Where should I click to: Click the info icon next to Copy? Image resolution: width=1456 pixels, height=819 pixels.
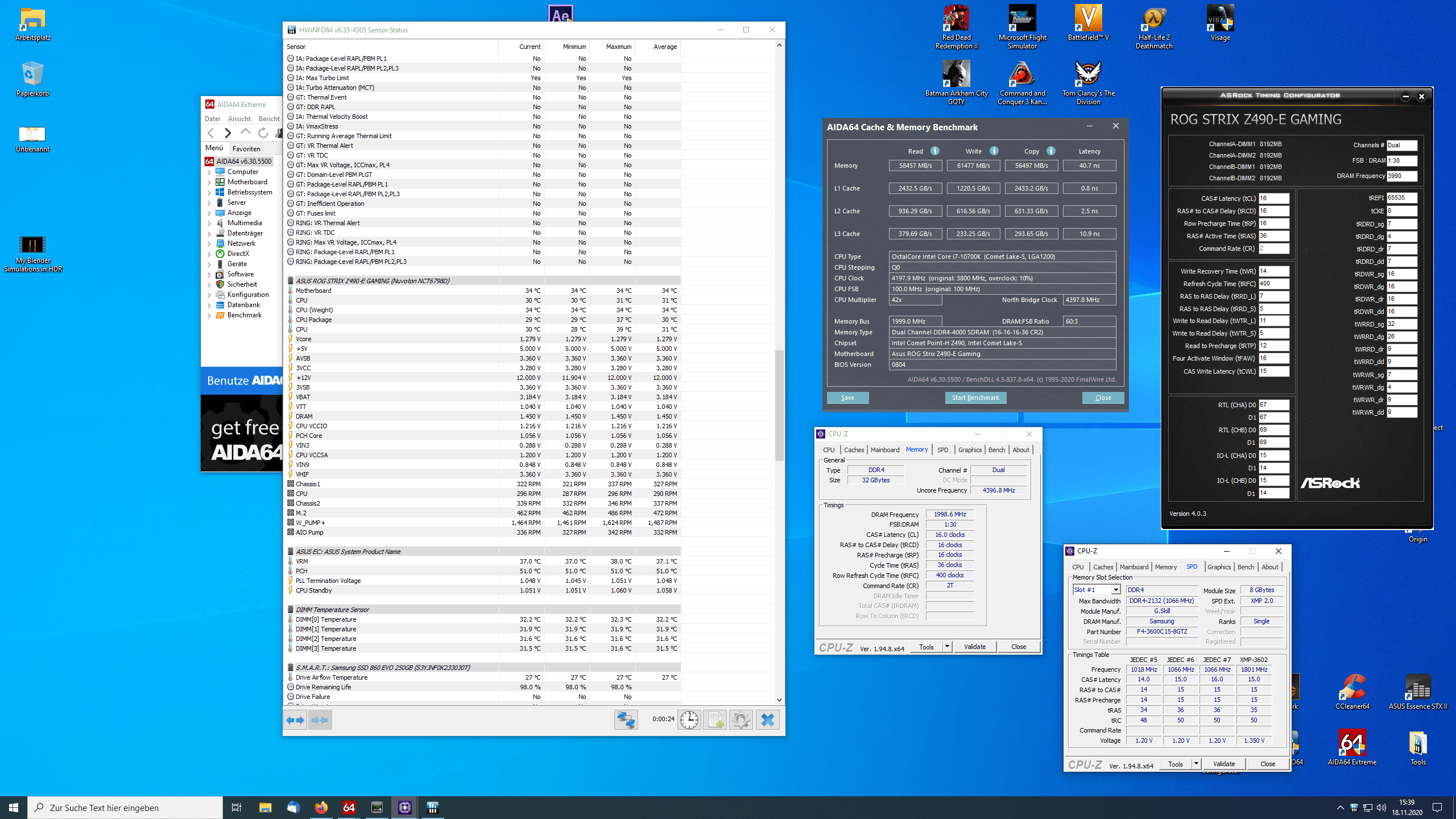(1051, 151)
